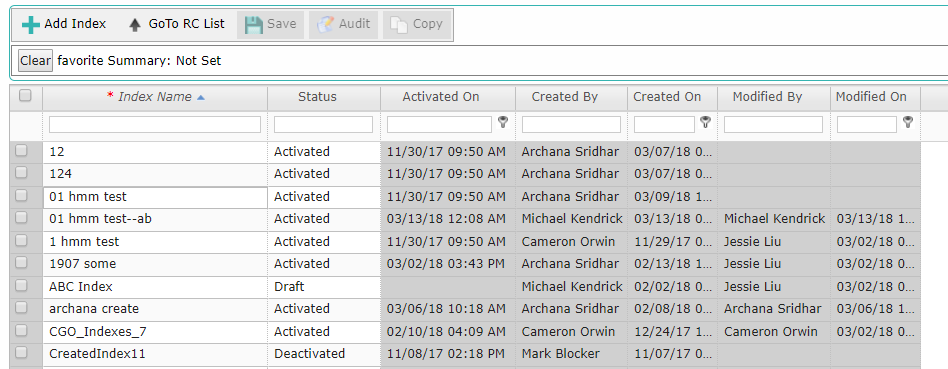Click the Add Index button label
The height and width of the screenshot is (369, 948).
click(75, 24)
